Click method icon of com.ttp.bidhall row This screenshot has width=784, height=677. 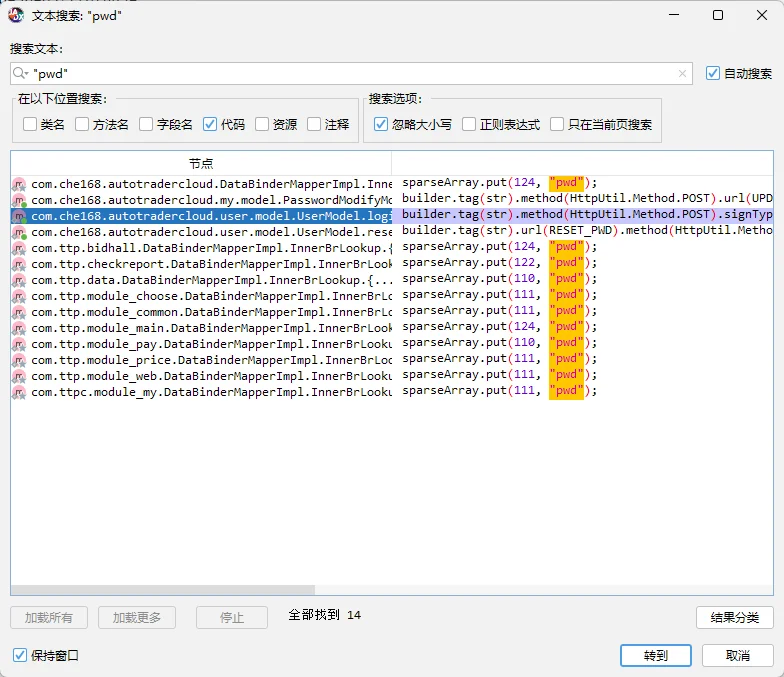click(19, 248)
